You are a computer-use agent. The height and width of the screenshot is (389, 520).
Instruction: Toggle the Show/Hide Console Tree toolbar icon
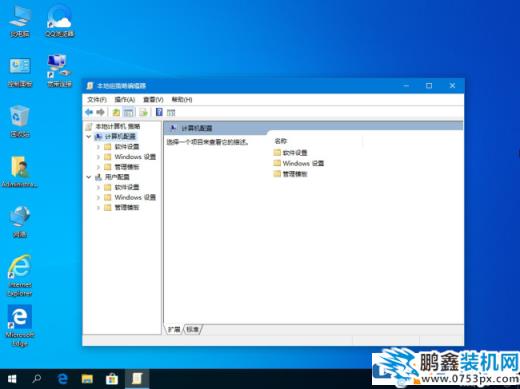(128, 112)
